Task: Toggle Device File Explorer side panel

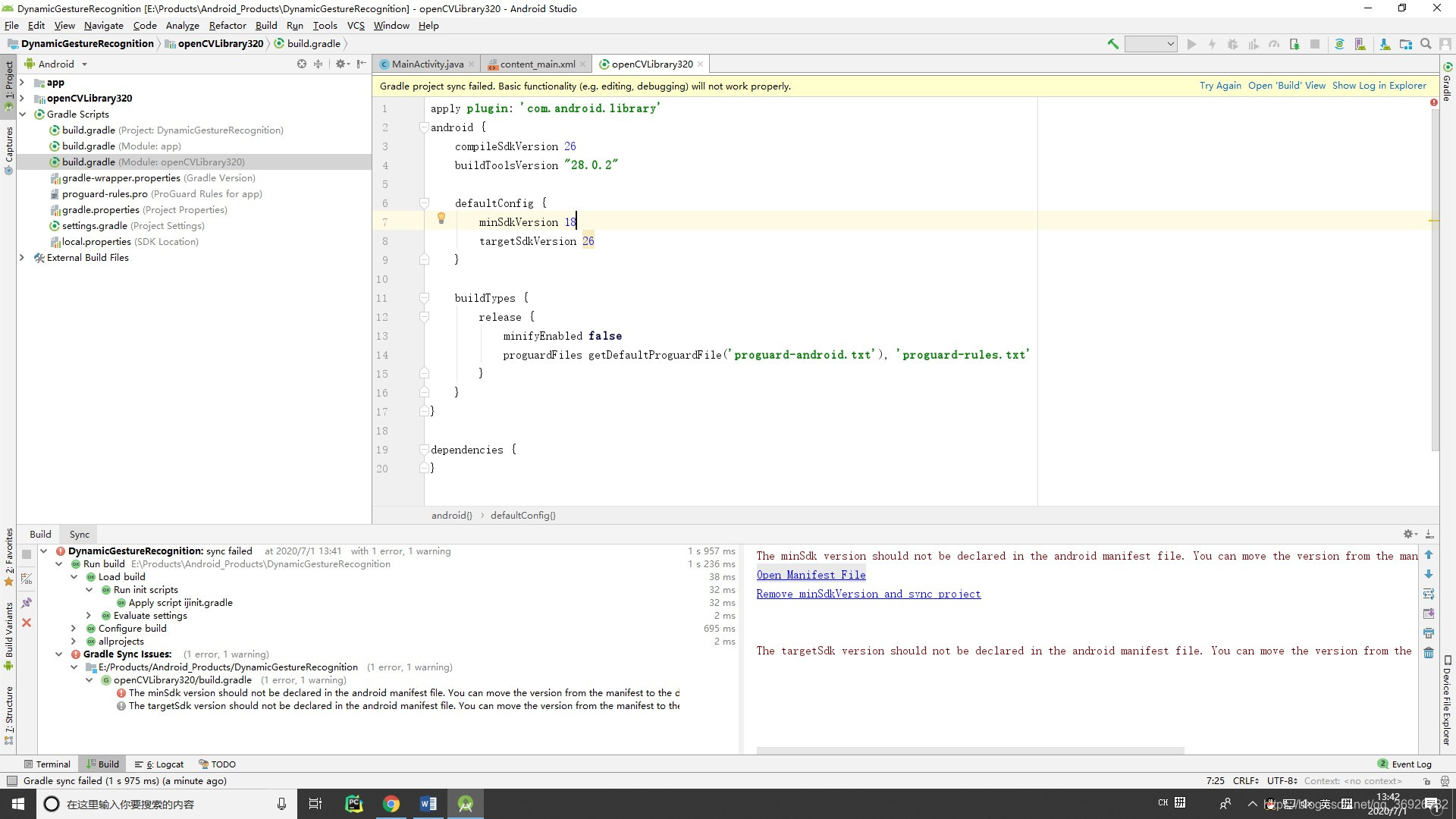Action: [x=1447, y=700]
